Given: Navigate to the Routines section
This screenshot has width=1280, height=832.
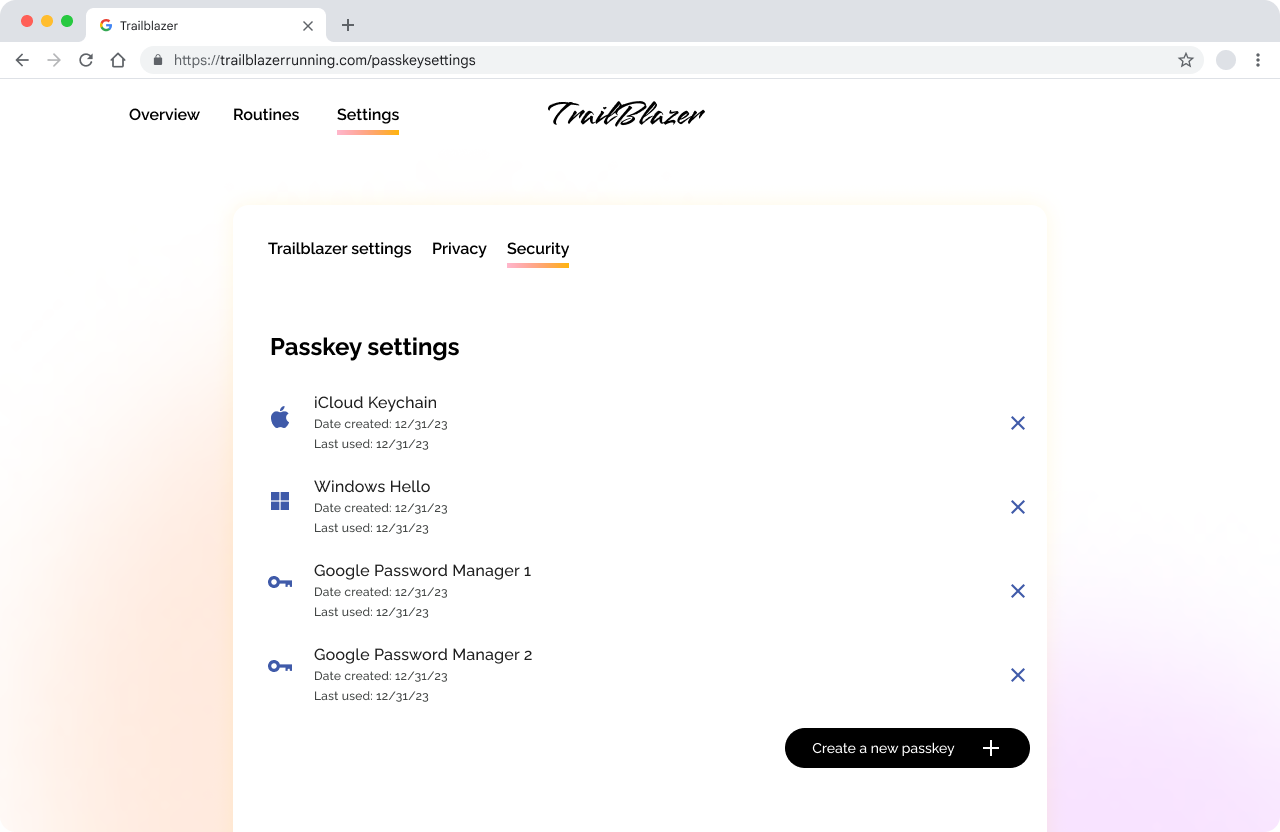Looking at the screenshot, I should click(x=266, y=114).
